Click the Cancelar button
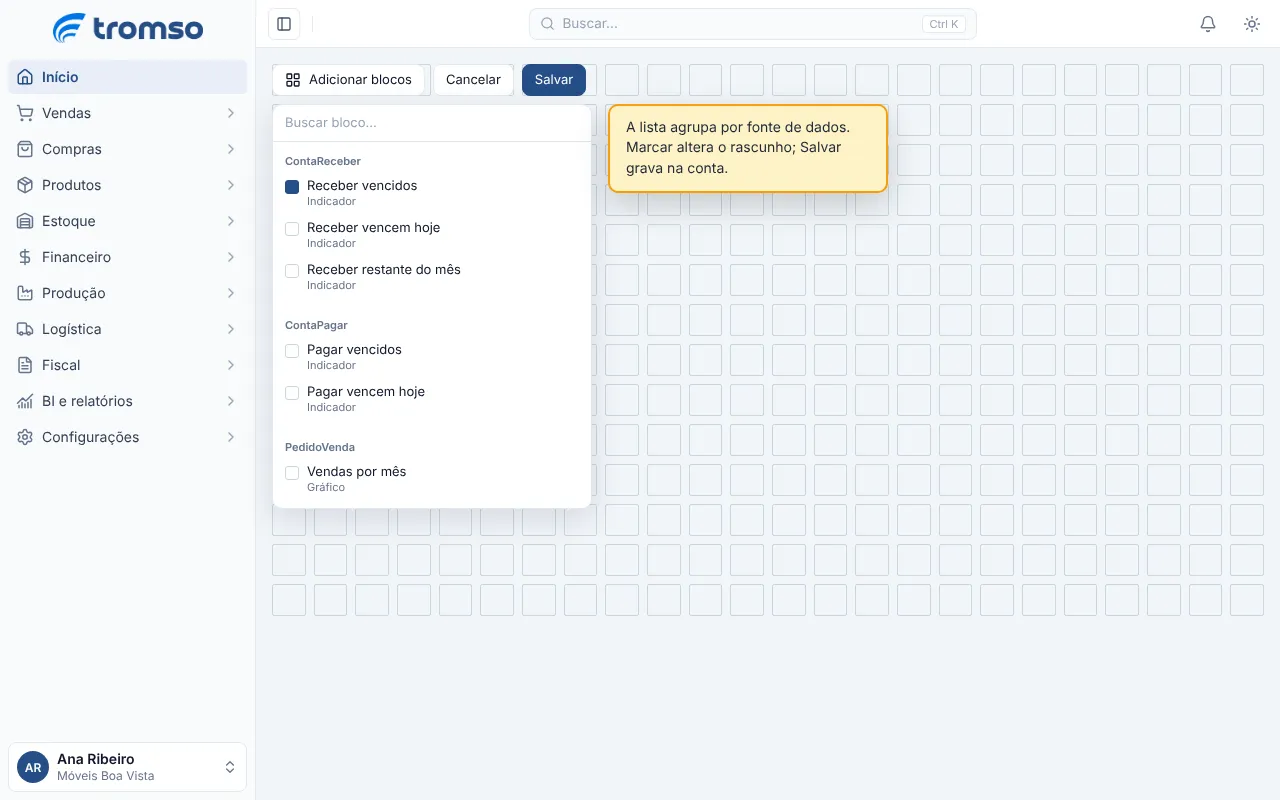The image size is (1280, 800). point(474,80)
